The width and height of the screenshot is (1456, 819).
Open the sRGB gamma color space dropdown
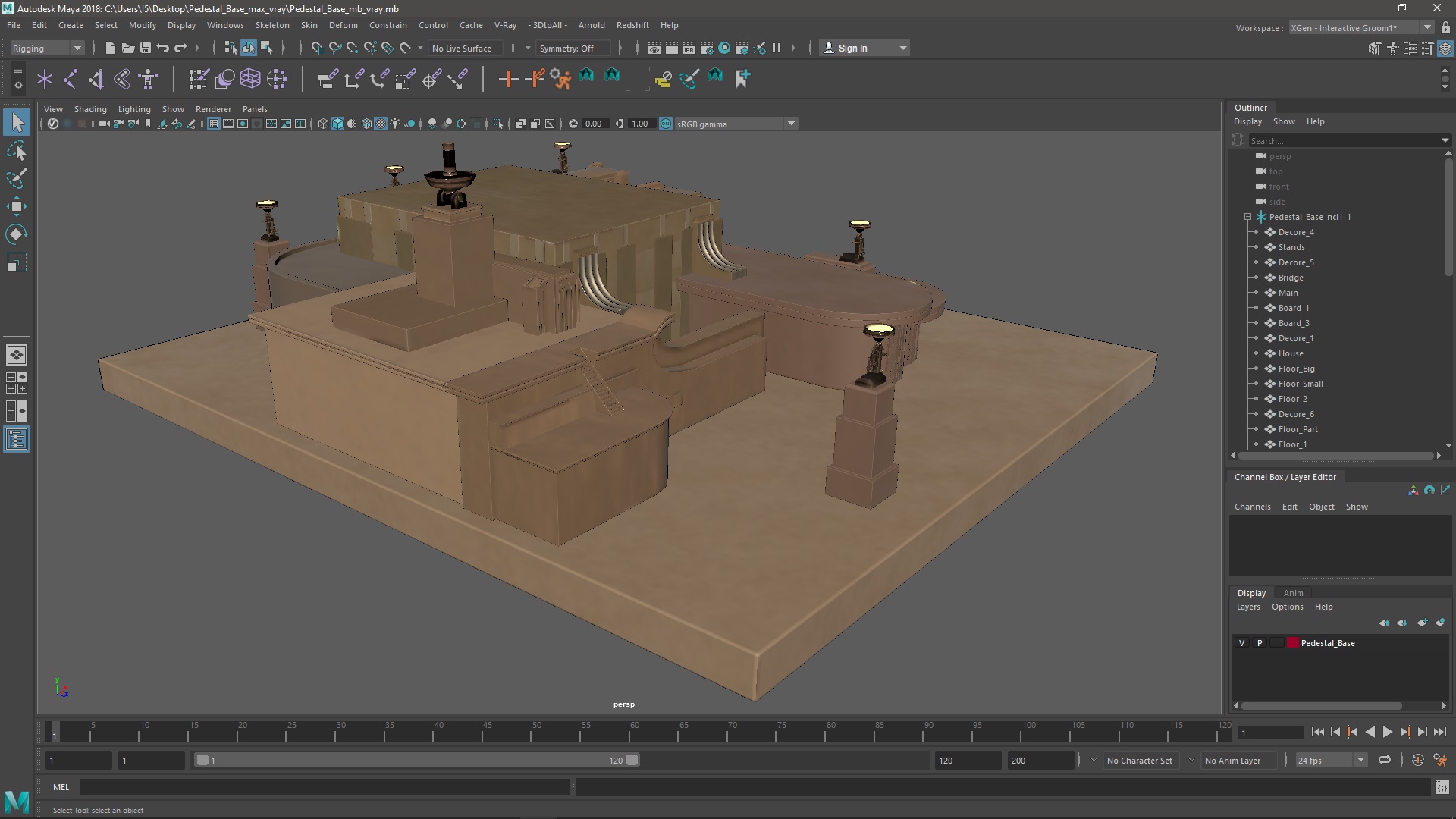coord(791,123)
